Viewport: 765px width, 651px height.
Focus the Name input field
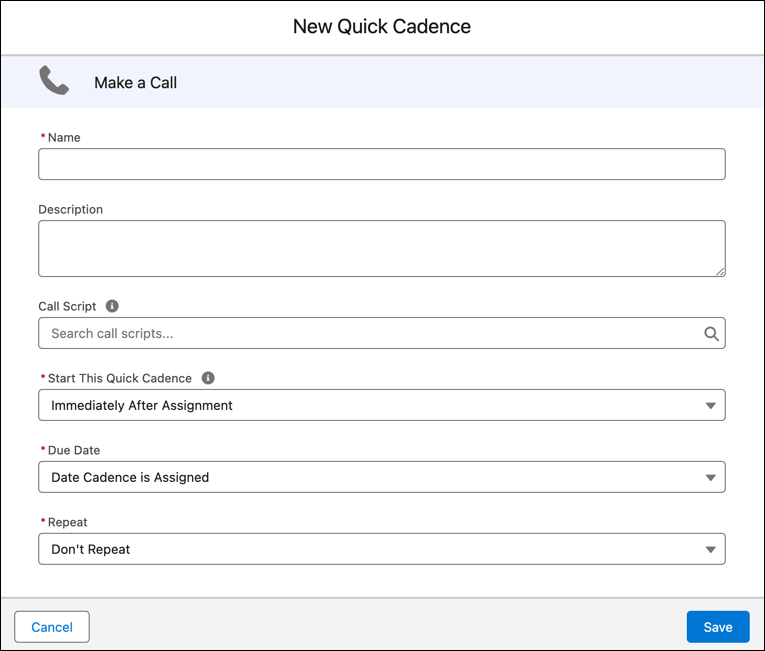click(x=382, y=164)
